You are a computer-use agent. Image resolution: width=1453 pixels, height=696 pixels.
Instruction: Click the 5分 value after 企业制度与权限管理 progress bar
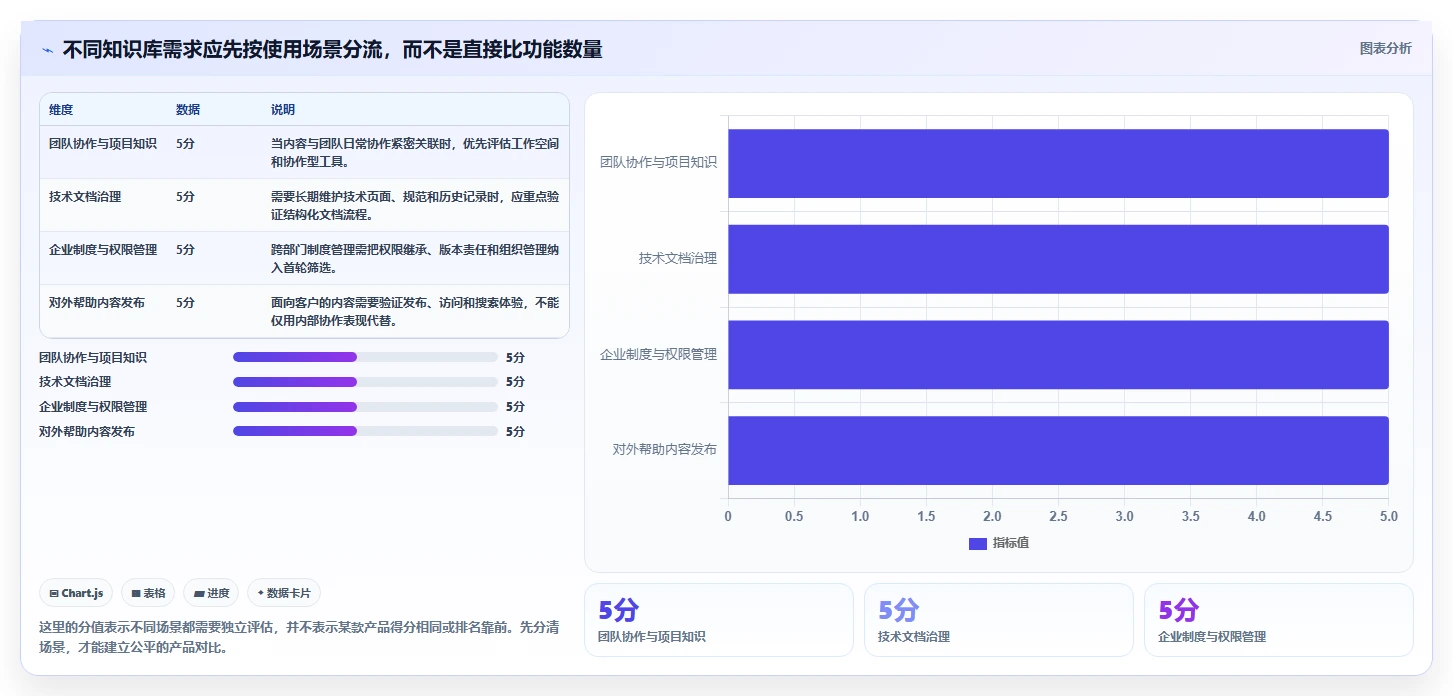click(515, 407)
